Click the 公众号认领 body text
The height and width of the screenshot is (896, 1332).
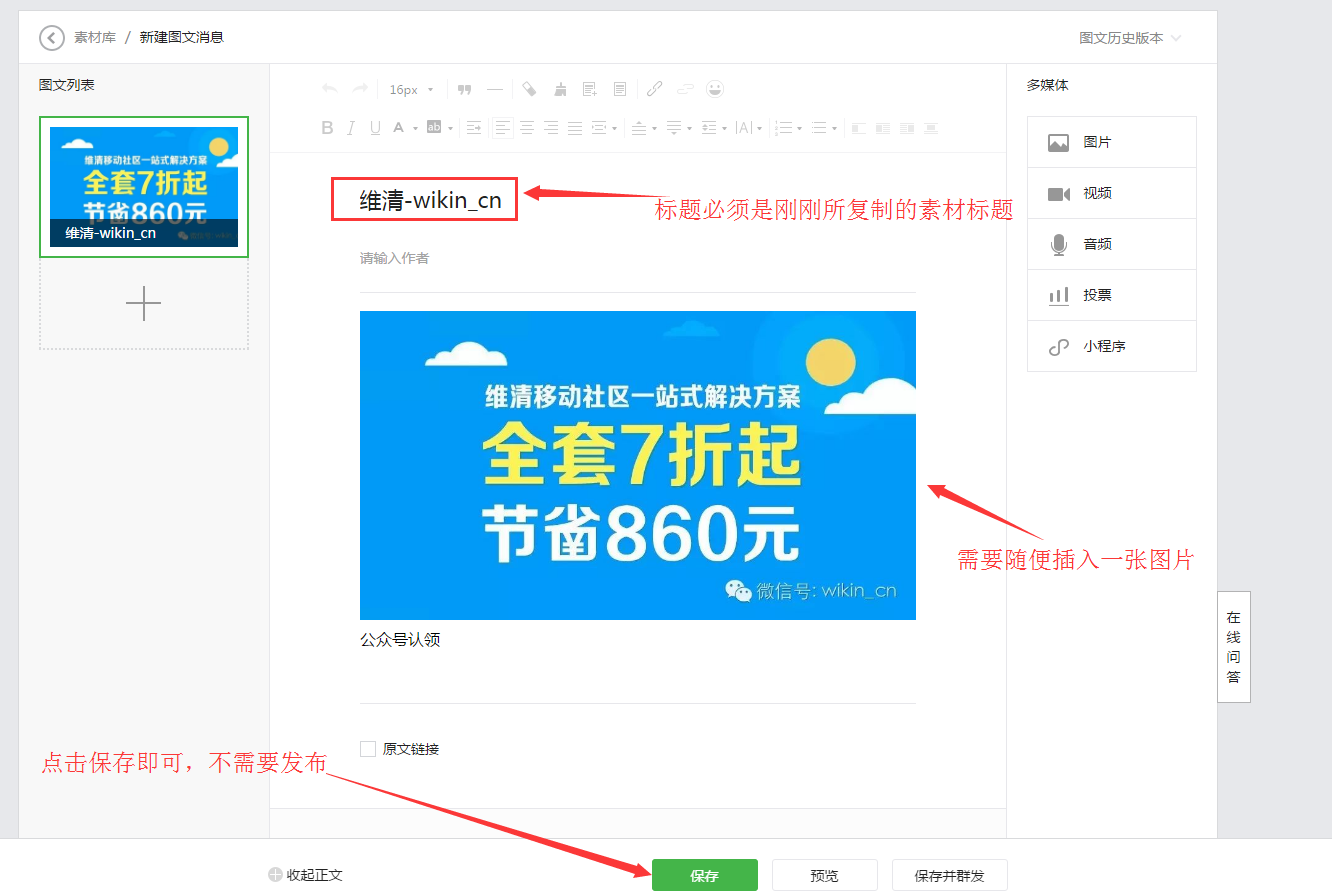[400, 640]
